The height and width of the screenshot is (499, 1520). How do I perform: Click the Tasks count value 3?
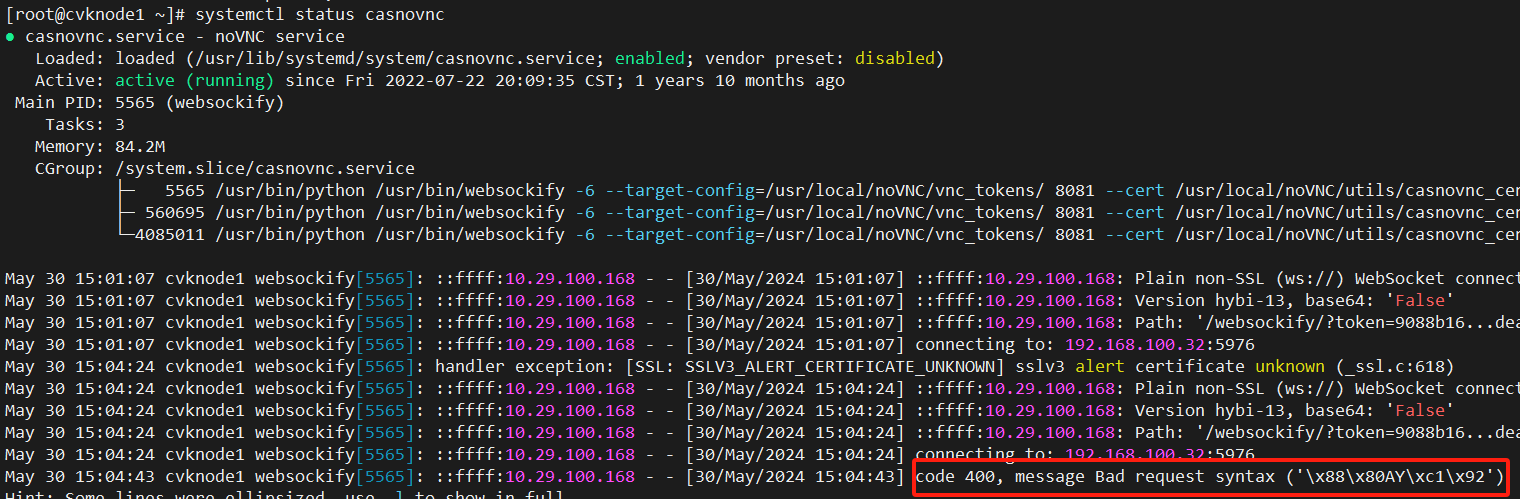120,125
